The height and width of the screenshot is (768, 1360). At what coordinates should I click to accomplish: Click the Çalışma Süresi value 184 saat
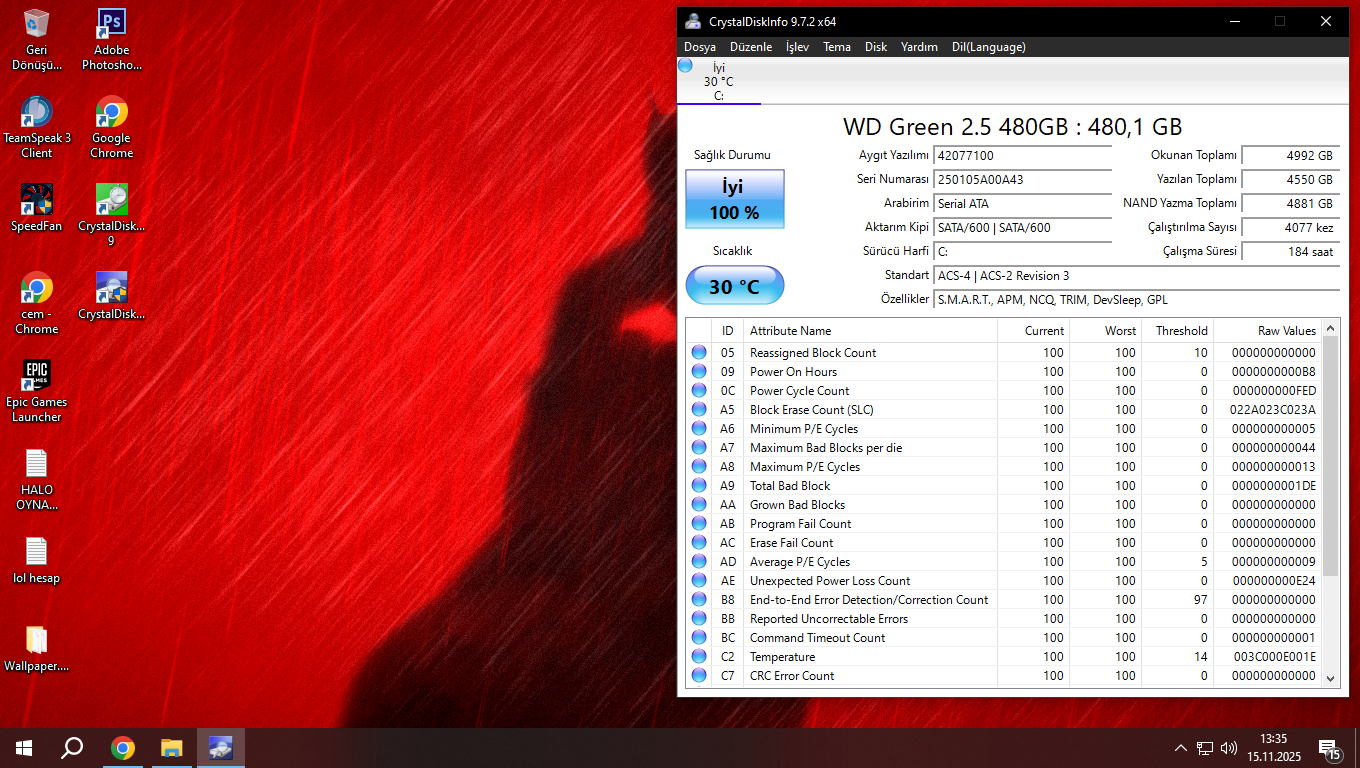1290,252
